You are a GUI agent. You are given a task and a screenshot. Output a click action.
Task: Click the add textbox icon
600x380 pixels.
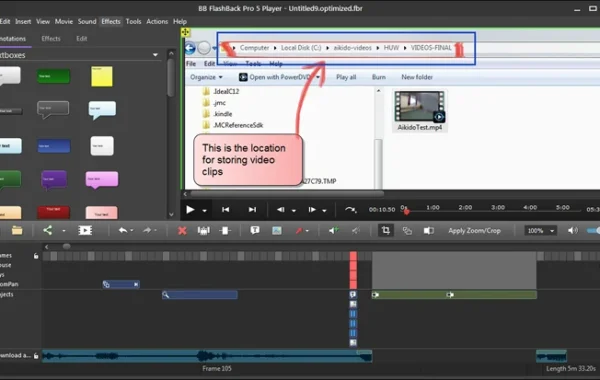tap(255, 230)
